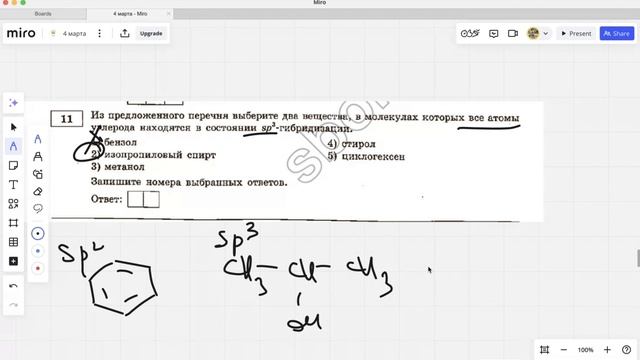Open the comments panel icon
This screenshot has width=640, height=360.
click(x=493, y=33)
